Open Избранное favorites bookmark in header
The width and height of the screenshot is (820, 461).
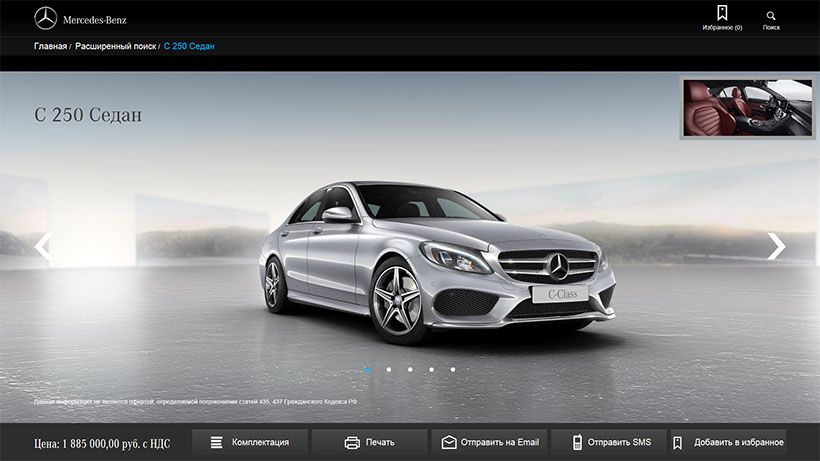pyautogui.click(x=722, y=14)
